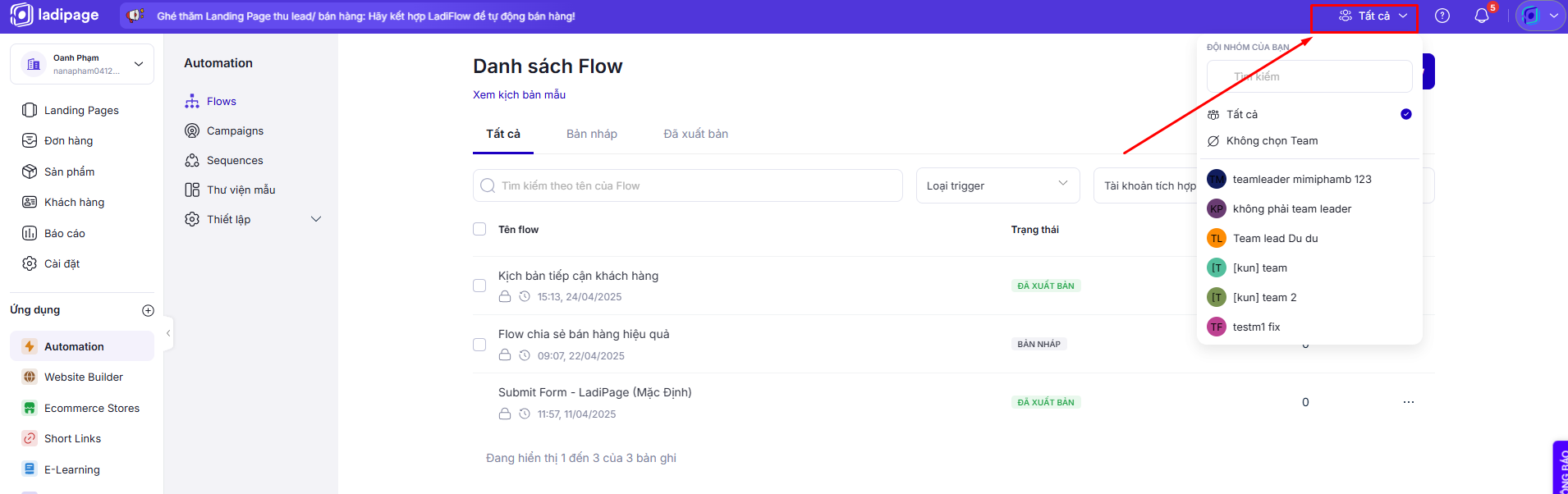Select the teamleader mimiphamb 123 team avatar
The height and width of the screenshot is (494, 1568).
tap(1217, 179)
